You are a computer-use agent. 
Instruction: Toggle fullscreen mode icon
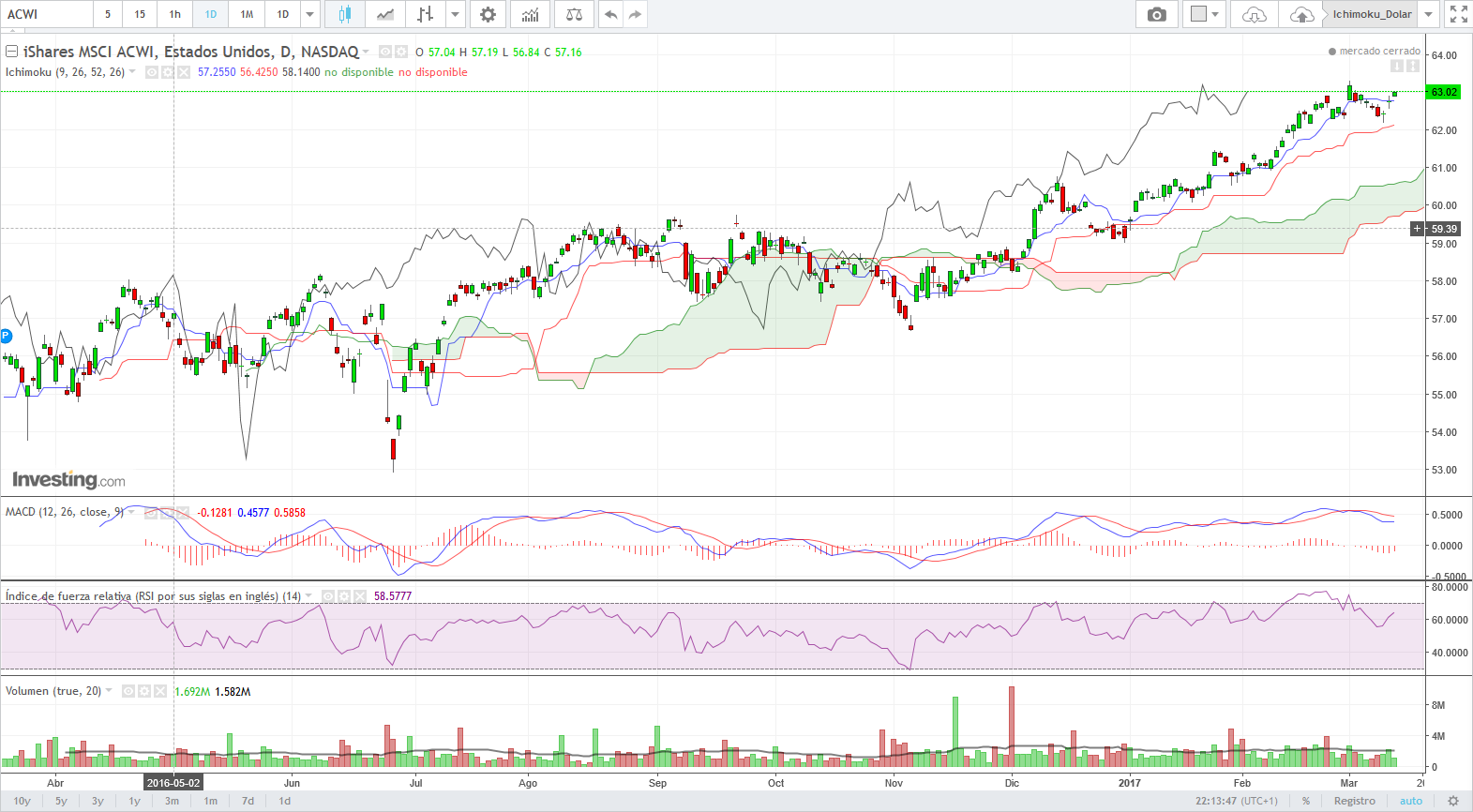click(x=1458, y=14)
